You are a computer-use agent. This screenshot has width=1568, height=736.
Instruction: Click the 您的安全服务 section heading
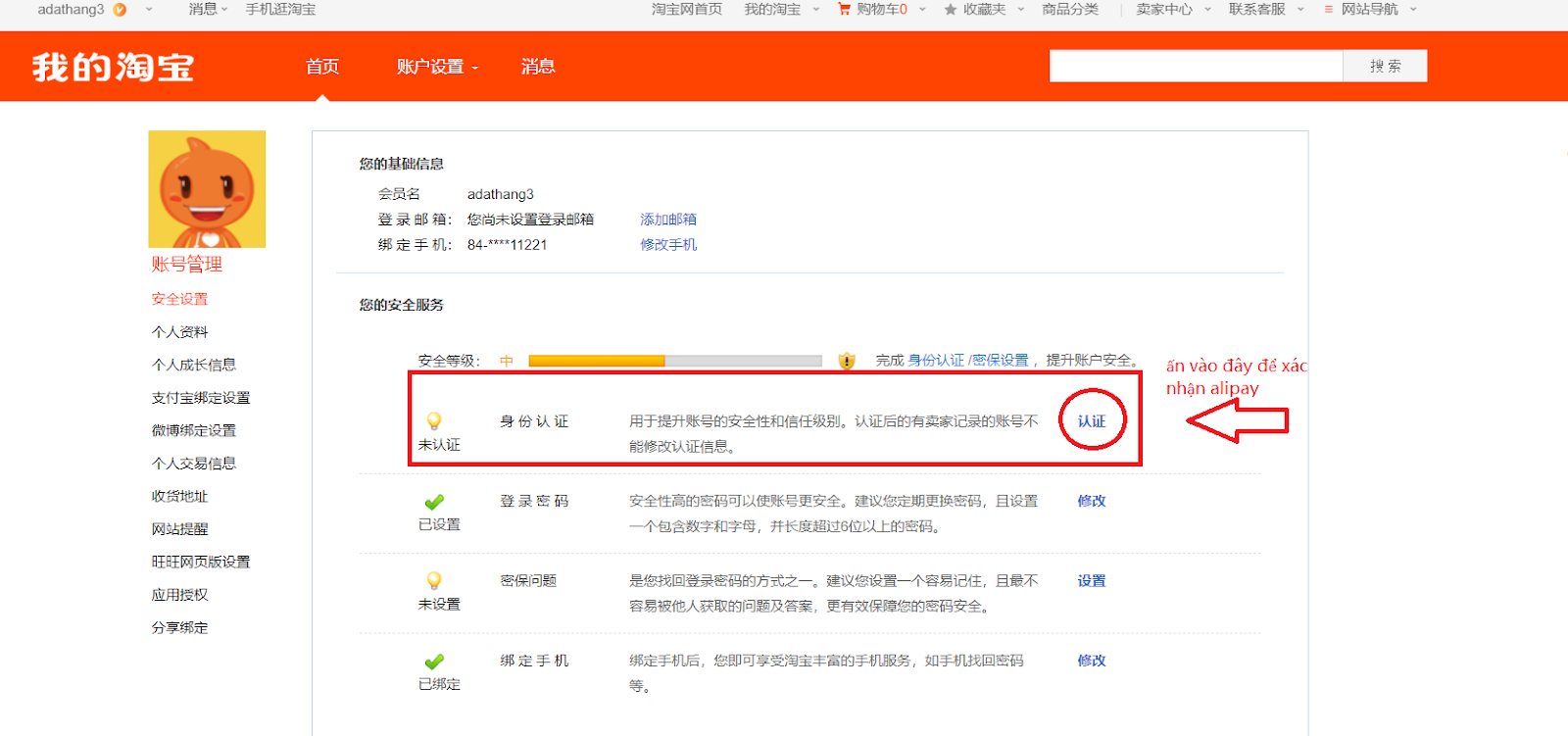tap(401, 305)
